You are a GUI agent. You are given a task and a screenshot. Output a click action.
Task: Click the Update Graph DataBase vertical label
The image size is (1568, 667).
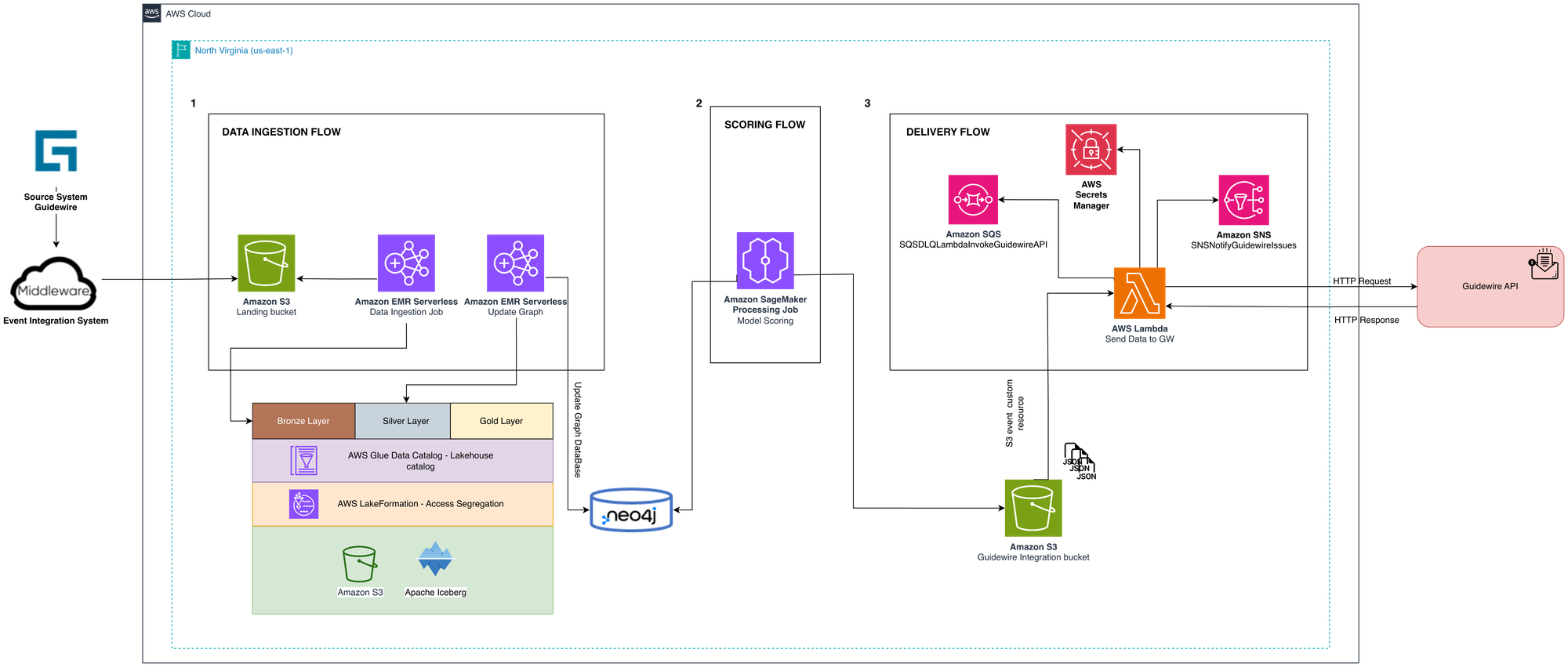pyautogui.click(x=578, y=430)
